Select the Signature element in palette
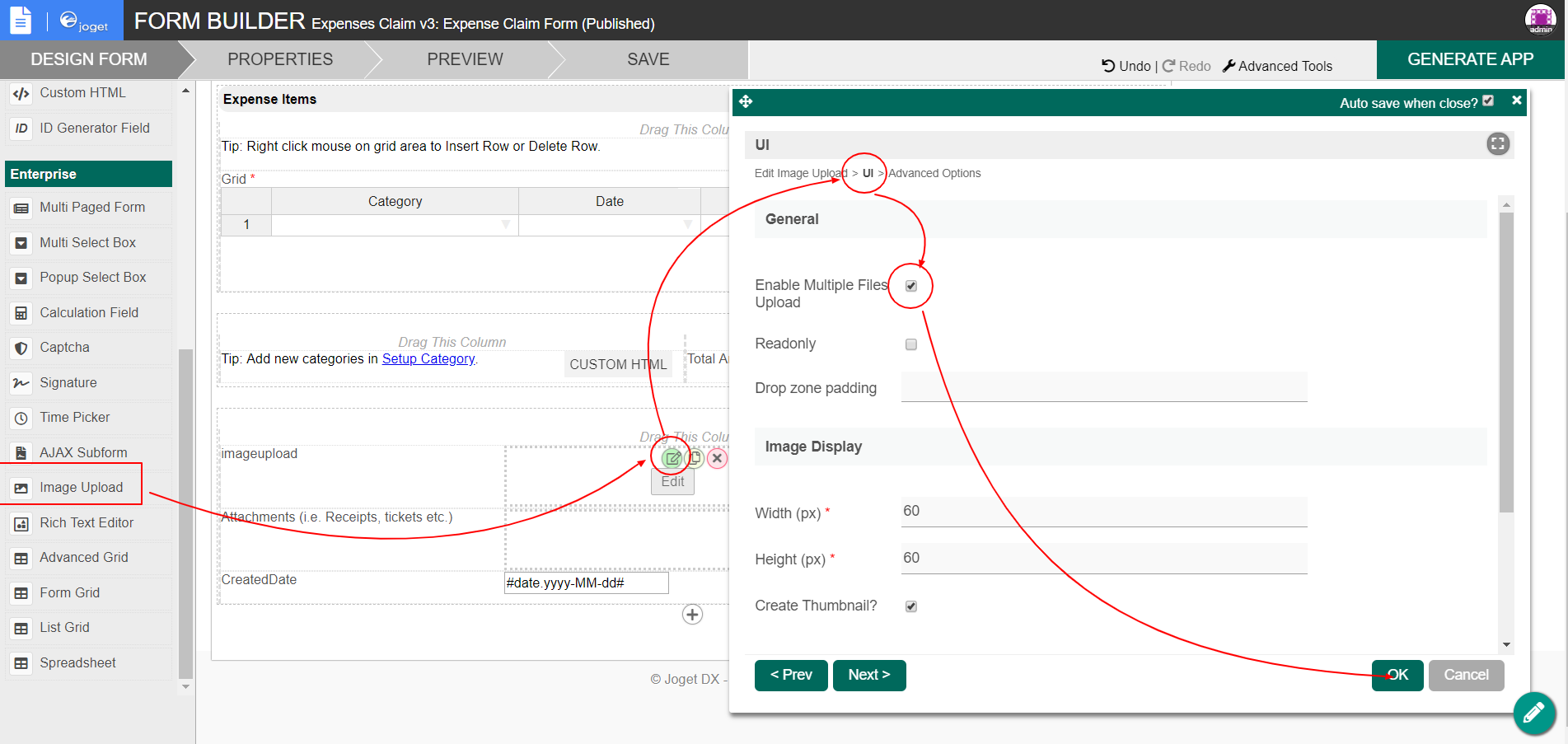 point(68,382)
